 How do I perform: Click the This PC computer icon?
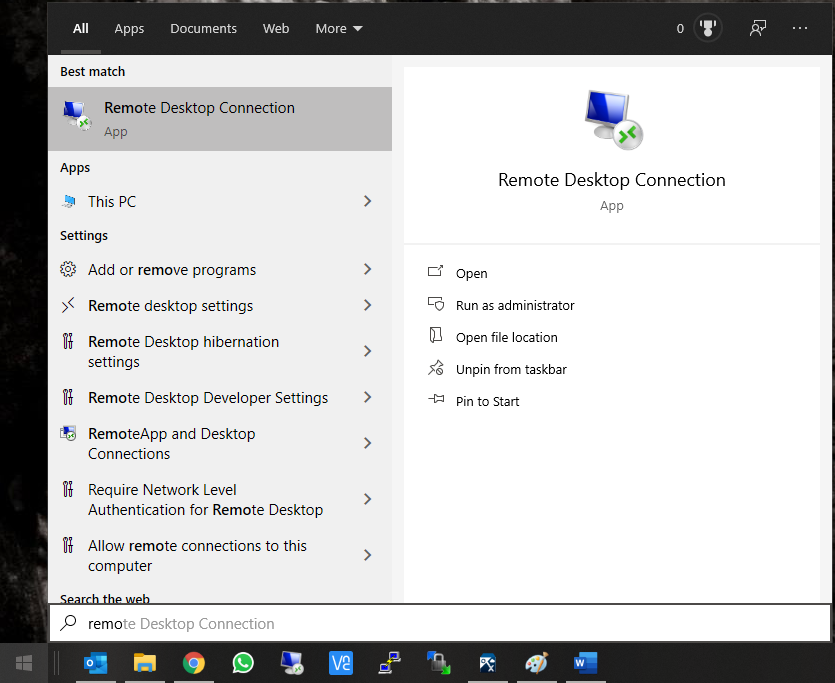coord(69,201)
